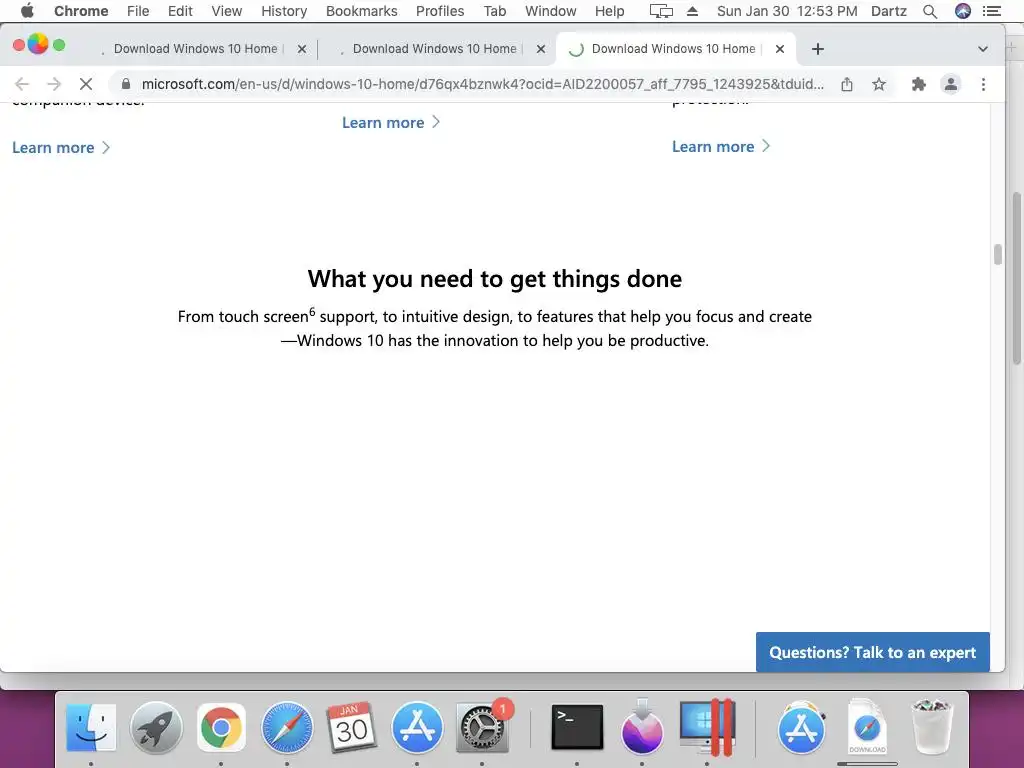This screenshot has width=1024, height=768.
Task: Open the date and time clock
Action: (x=787, y=11)
